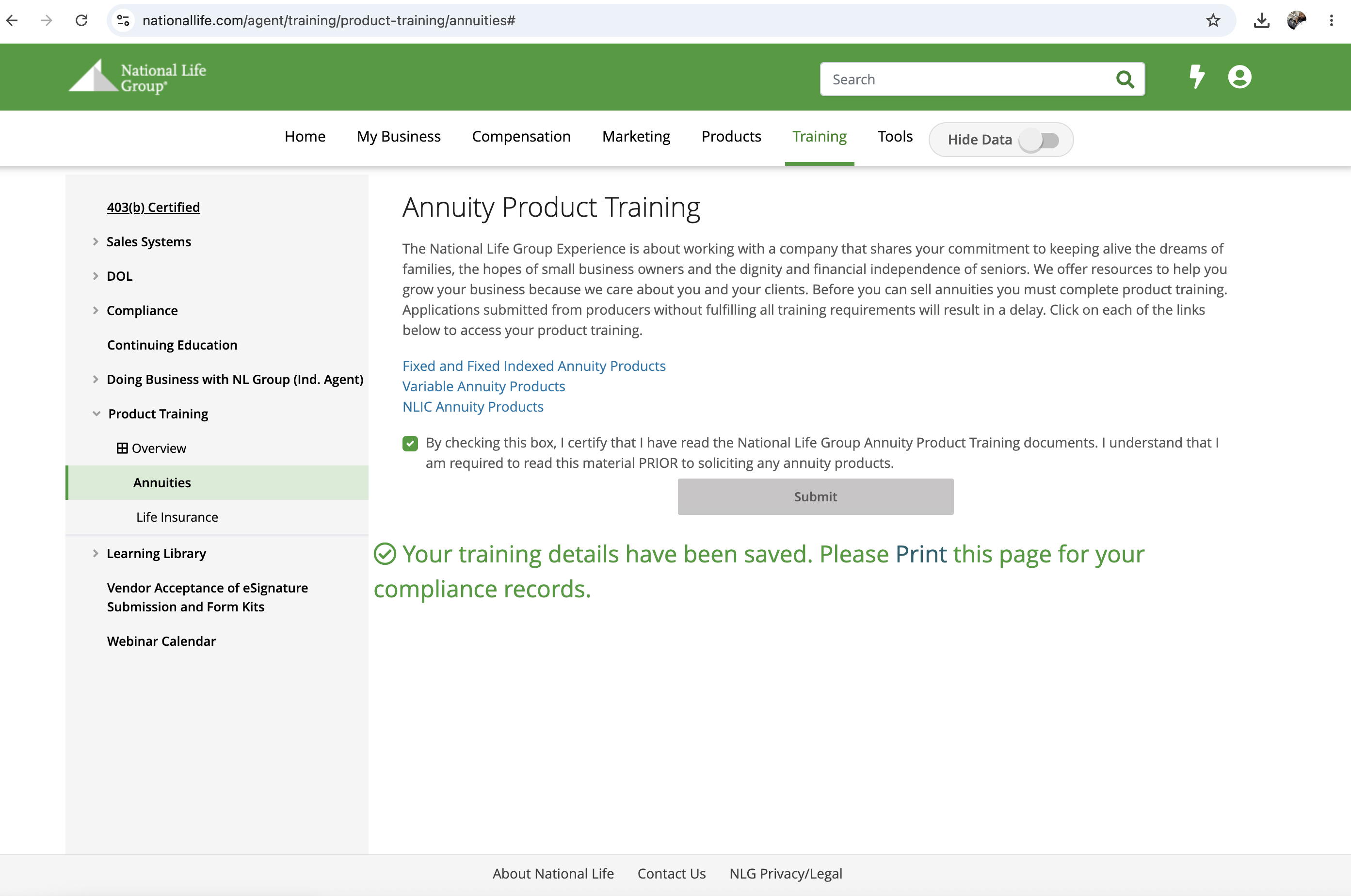Open the Chrome profile avatar
This screenshot has width=1351, height=896.
tap(1296, 20)
